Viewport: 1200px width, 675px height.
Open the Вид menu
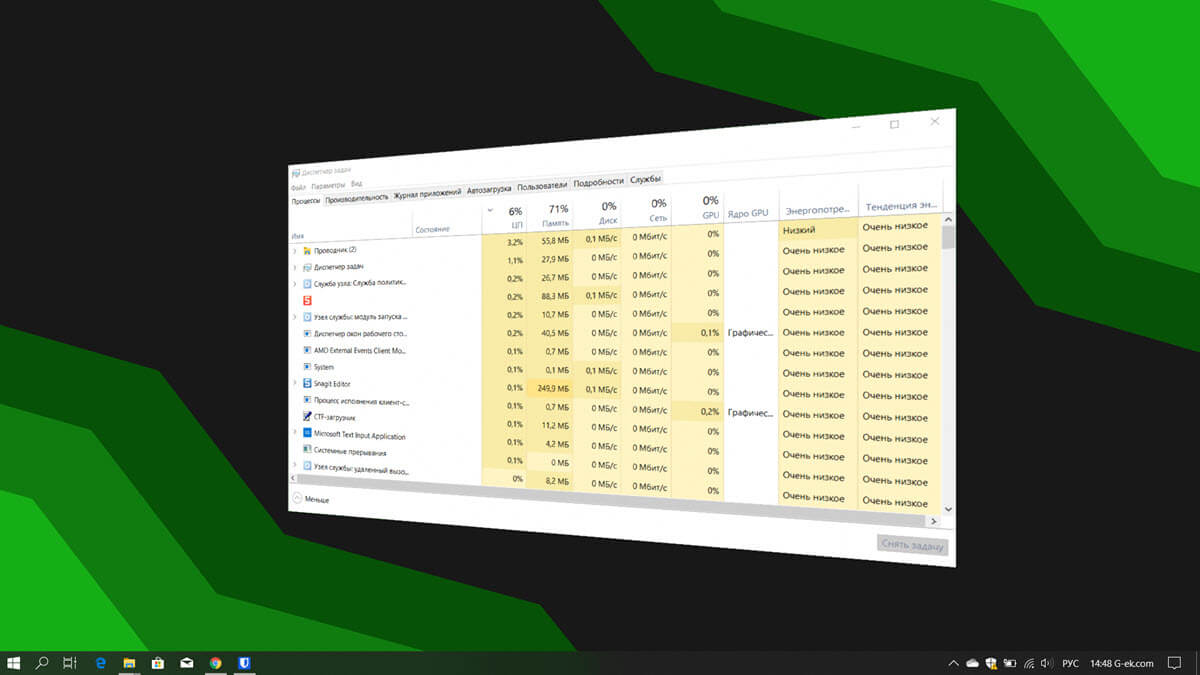356,184
